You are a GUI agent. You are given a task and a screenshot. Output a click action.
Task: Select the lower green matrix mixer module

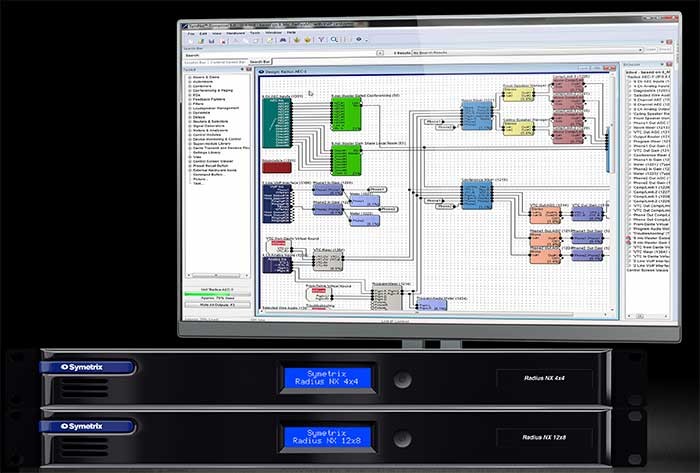[x=346, y=160]
